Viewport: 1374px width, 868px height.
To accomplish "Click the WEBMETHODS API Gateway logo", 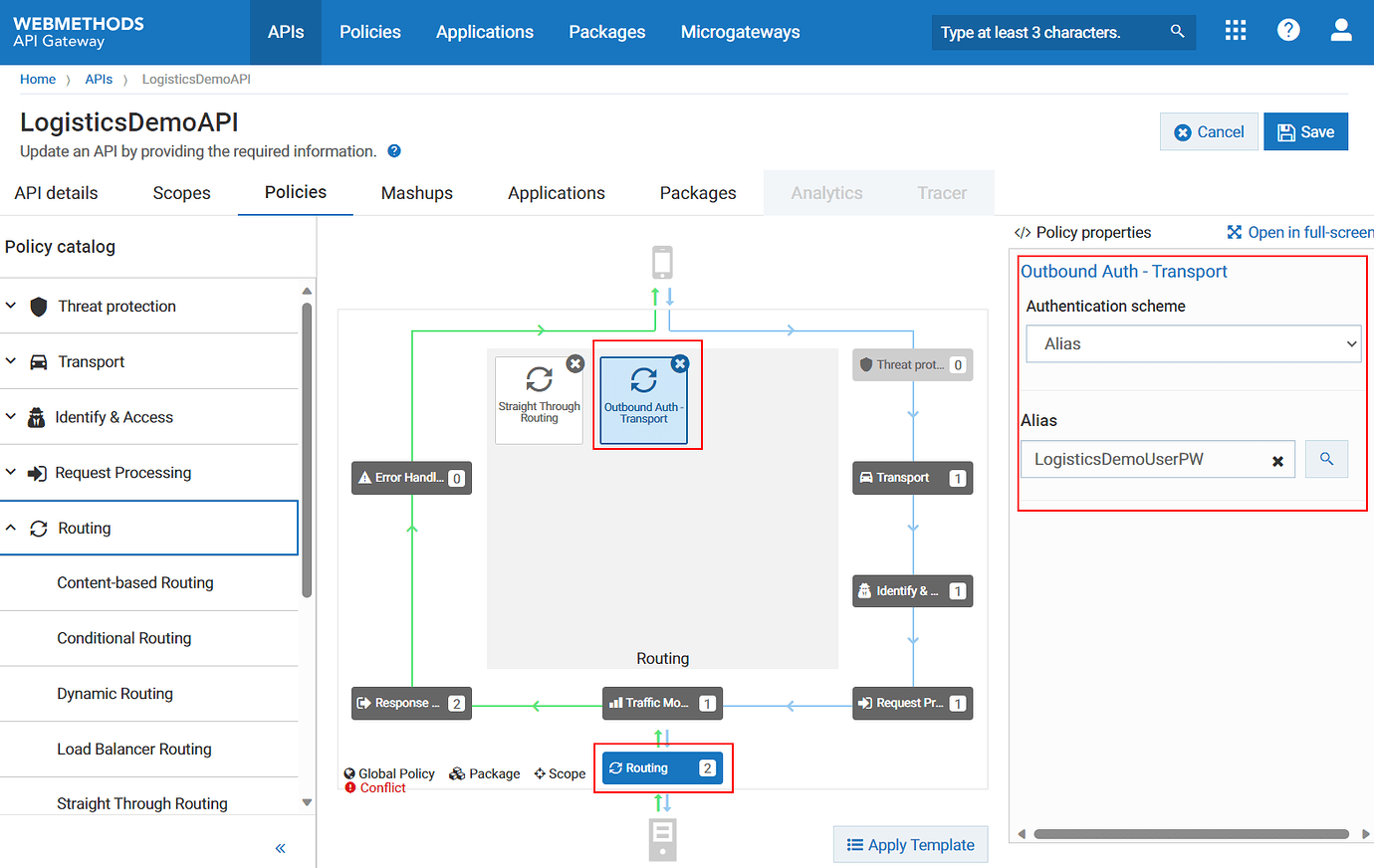I will click(x=79, y=32).
